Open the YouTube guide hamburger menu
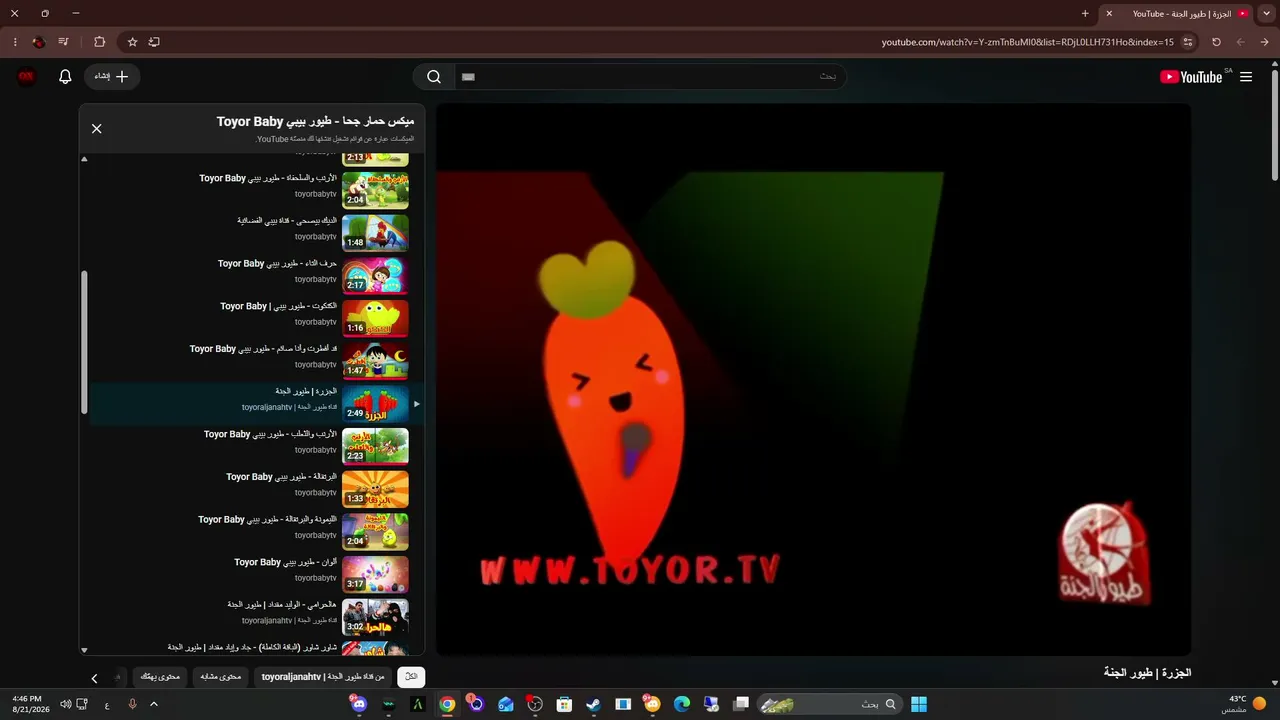Viewport: 1280px width, 720px height. pyautogui.click(x=1246, y=77)
